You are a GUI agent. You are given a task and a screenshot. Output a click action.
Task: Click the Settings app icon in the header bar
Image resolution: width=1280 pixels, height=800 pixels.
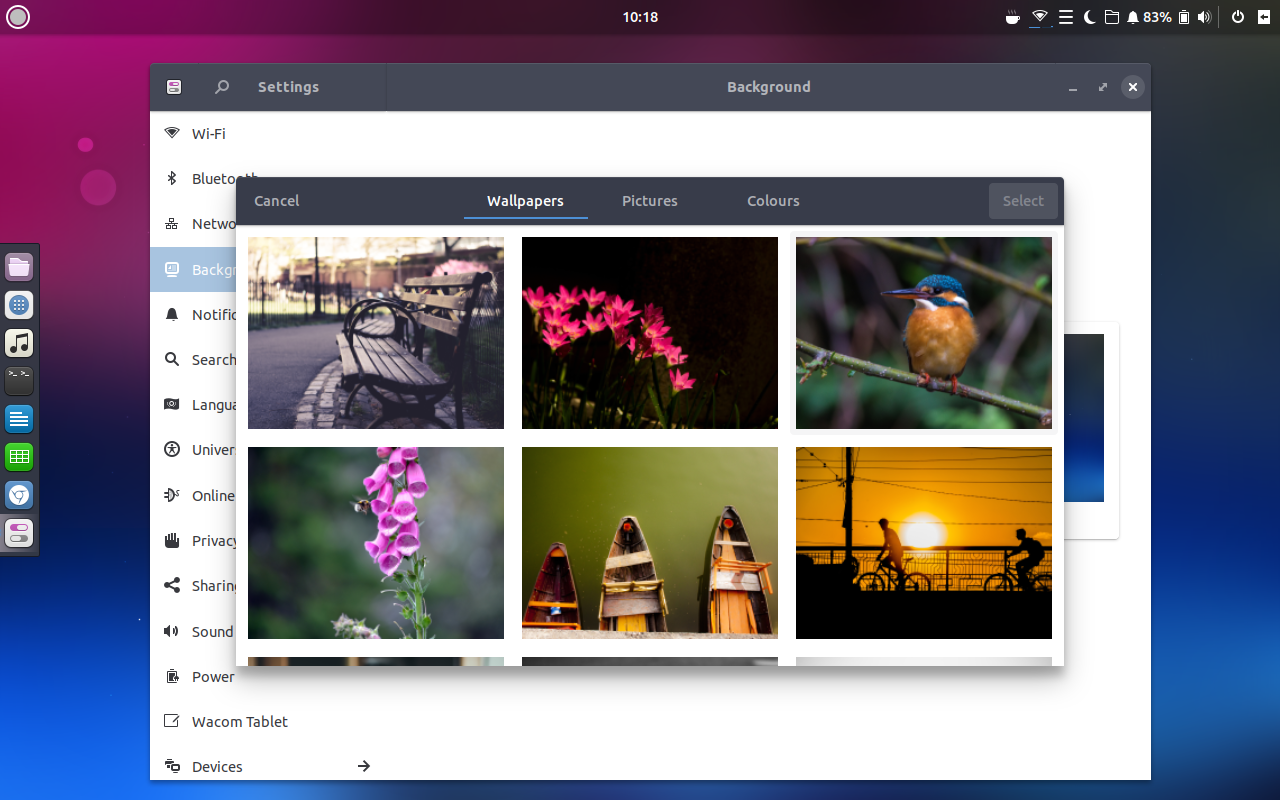pos(174,87)
